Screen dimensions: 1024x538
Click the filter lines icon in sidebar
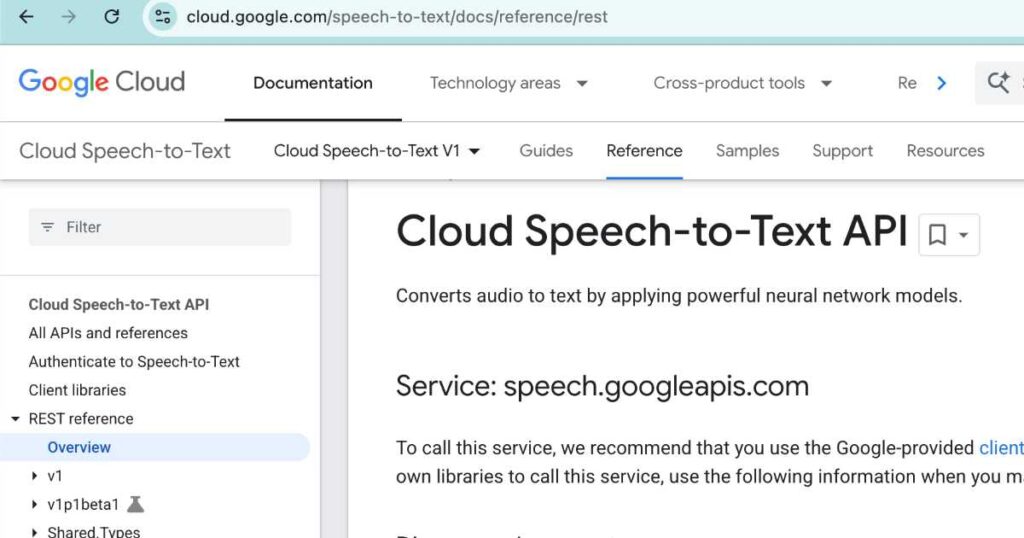tap(48, 227)
